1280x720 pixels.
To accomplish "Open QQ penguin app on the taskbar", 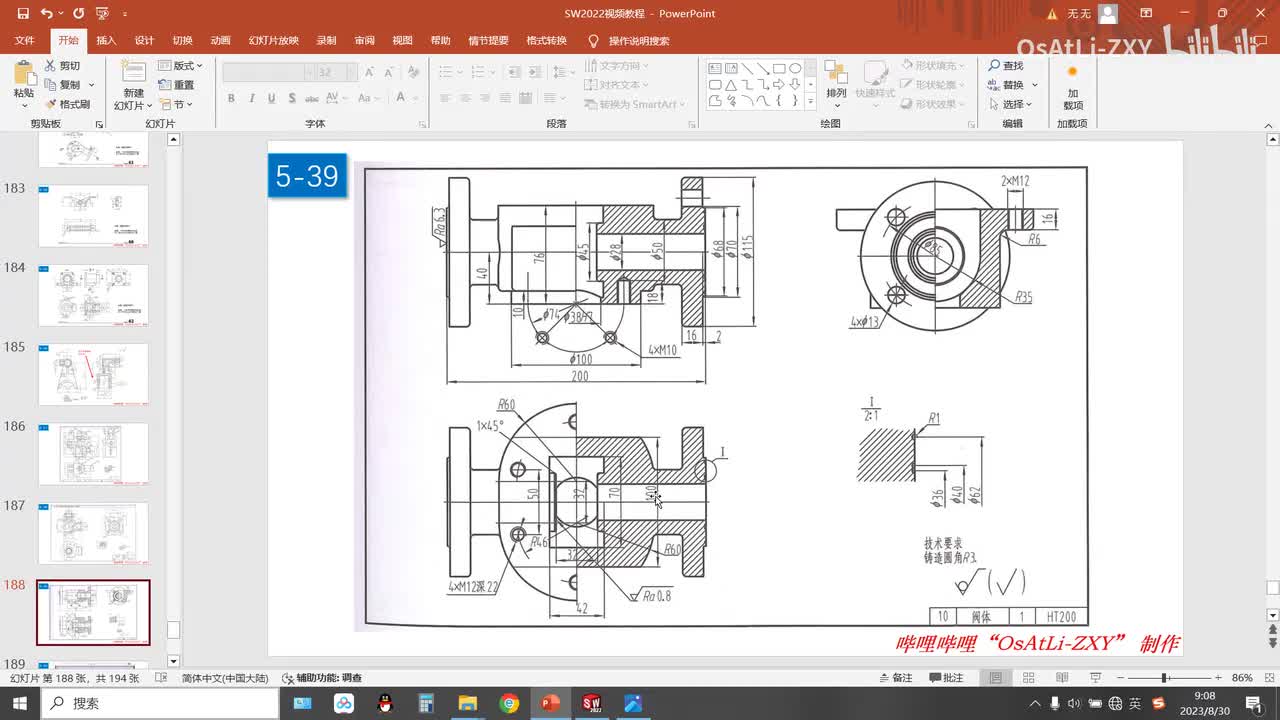I will [x=385, y=703].
